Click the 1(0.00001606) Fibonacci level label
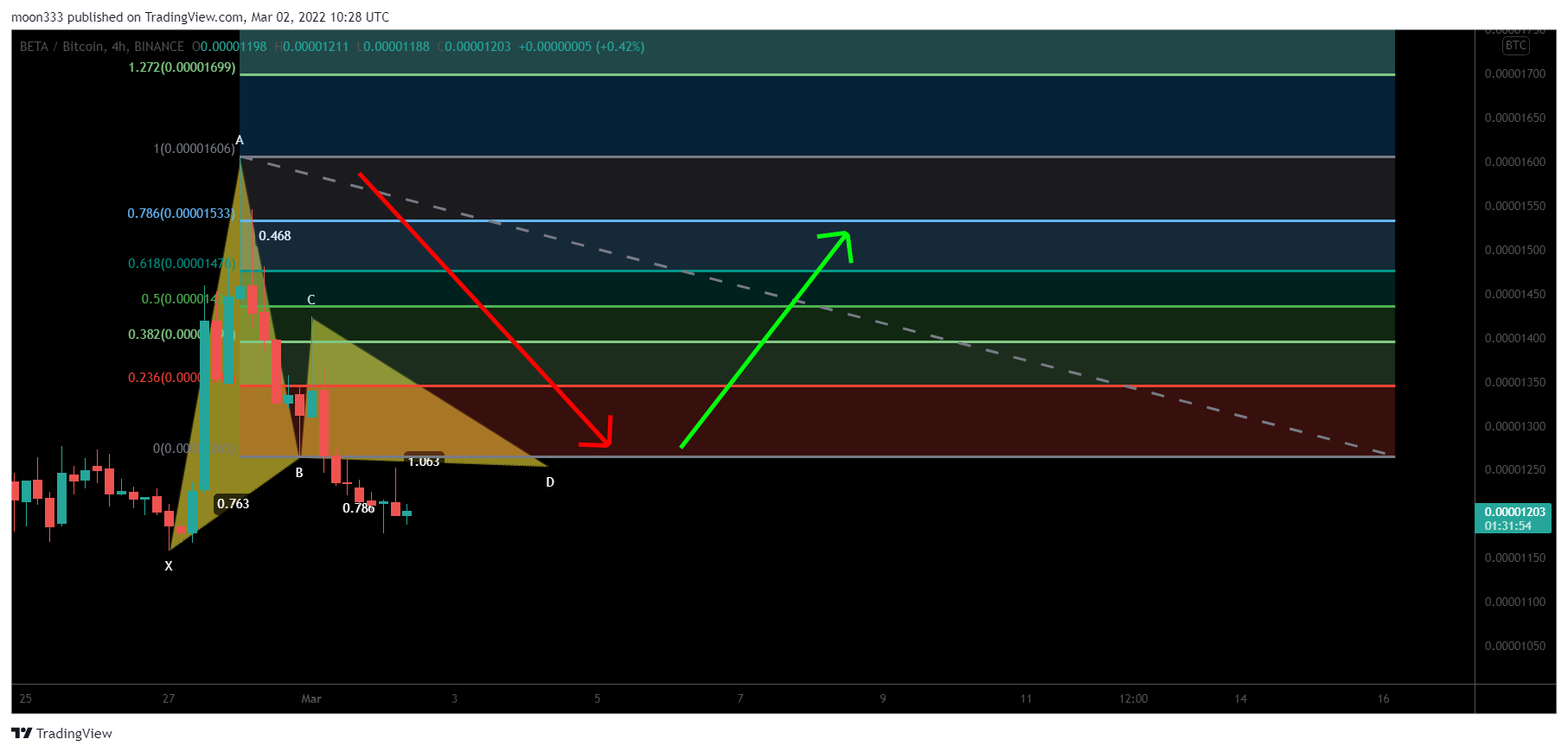This screenshot has width=1568, height=752. pos(194,149)
